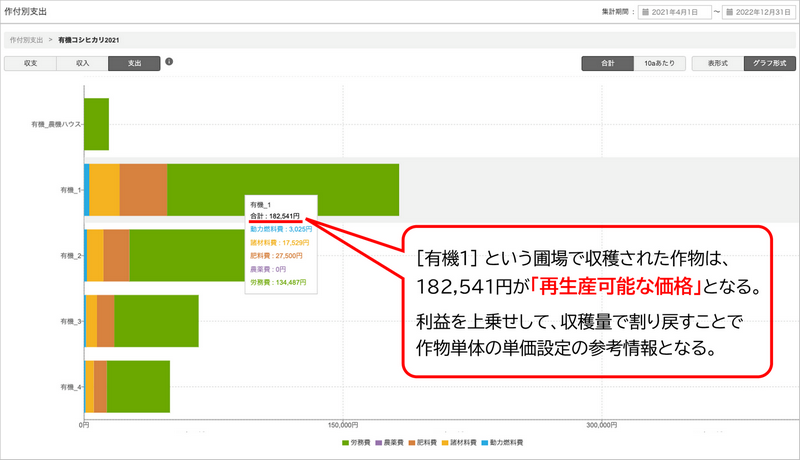800x460 pixels.
Task: Switch to 10aあたり display mode
Action: [659, 63]
